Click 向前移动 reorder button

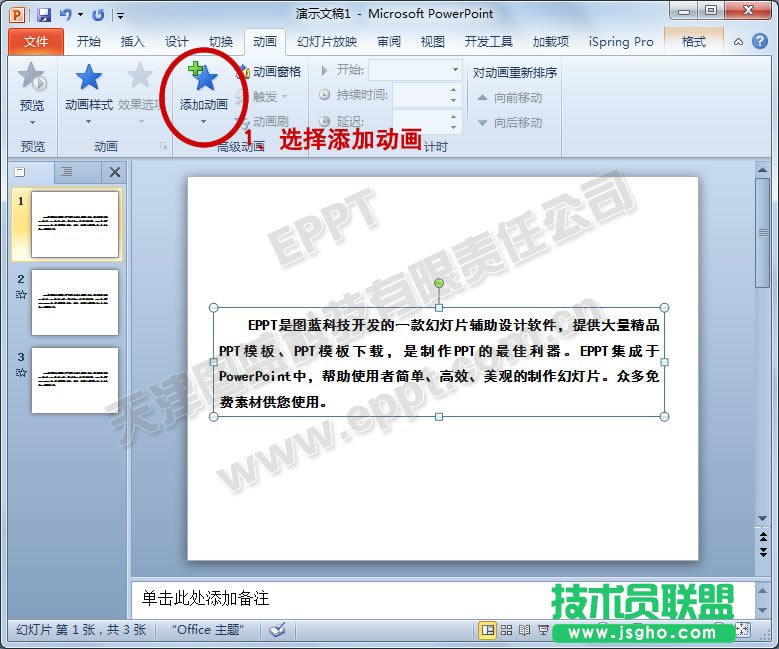click(510, 97)
